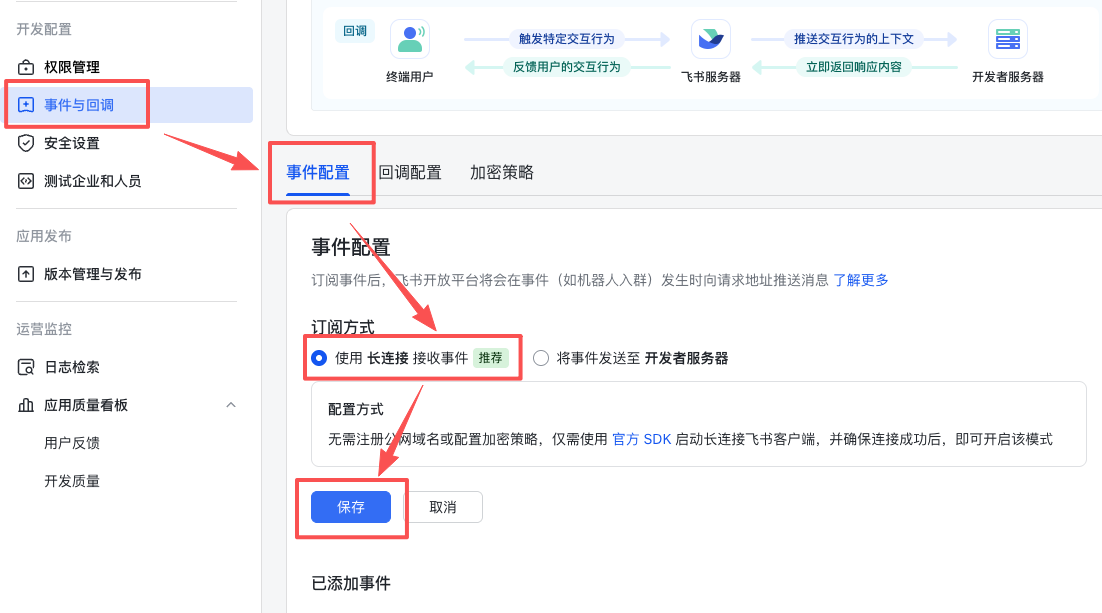Open the 官方 SDK link
The height and width of the screenshot is (613, 1102).
[641, 439]
